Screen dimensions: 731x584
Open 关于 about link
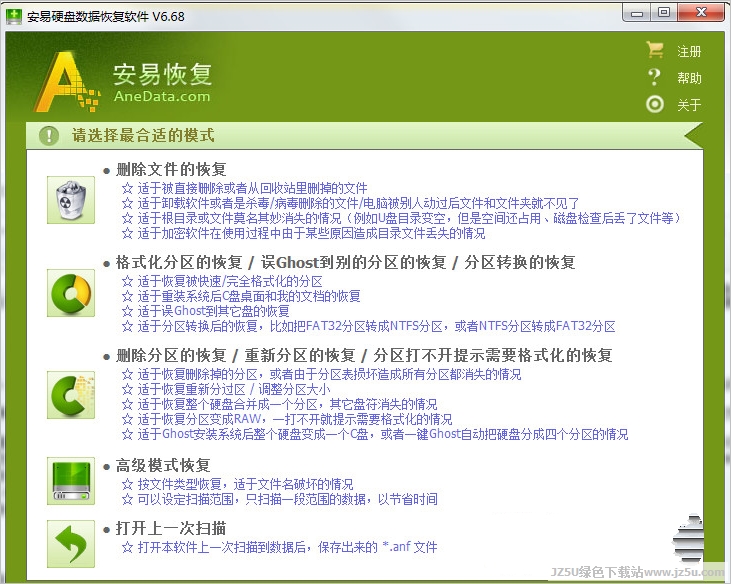pyautogui.click(x=689, y=105)
